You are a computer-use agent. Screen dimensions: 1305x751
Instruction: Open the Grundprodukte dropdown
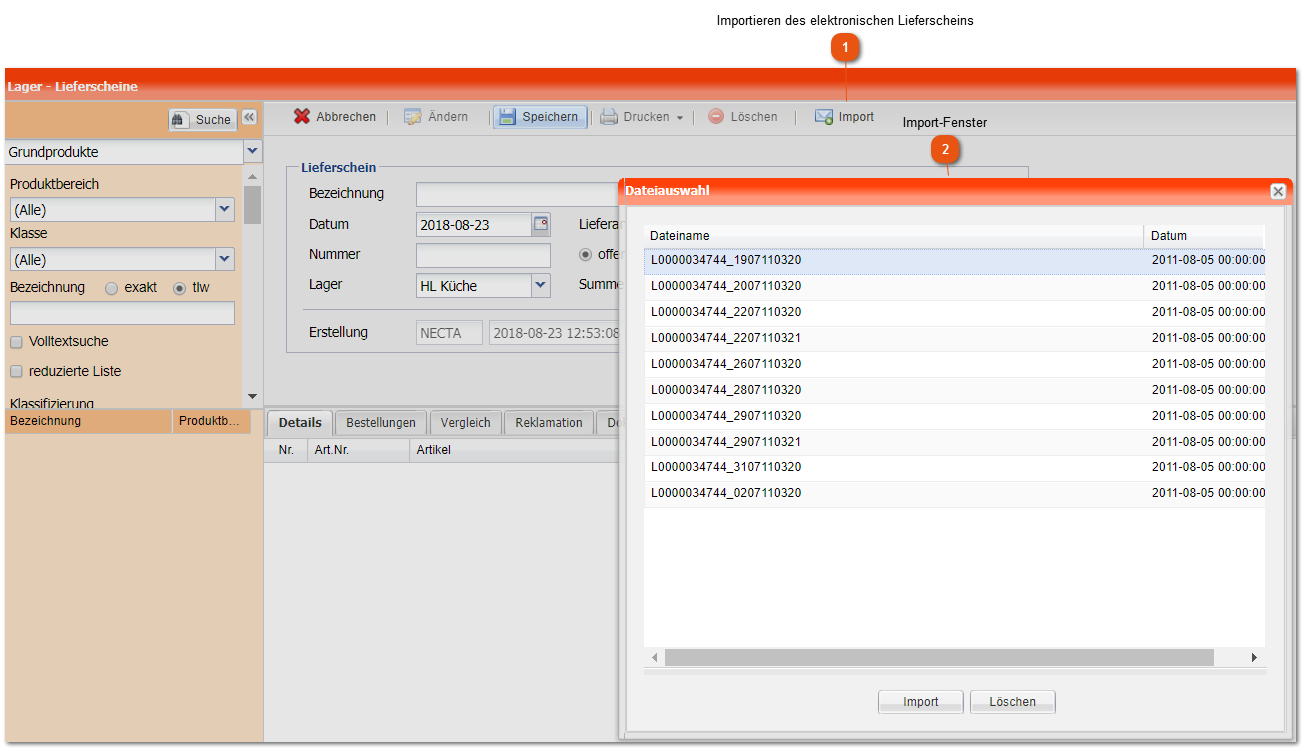(253, 152)
